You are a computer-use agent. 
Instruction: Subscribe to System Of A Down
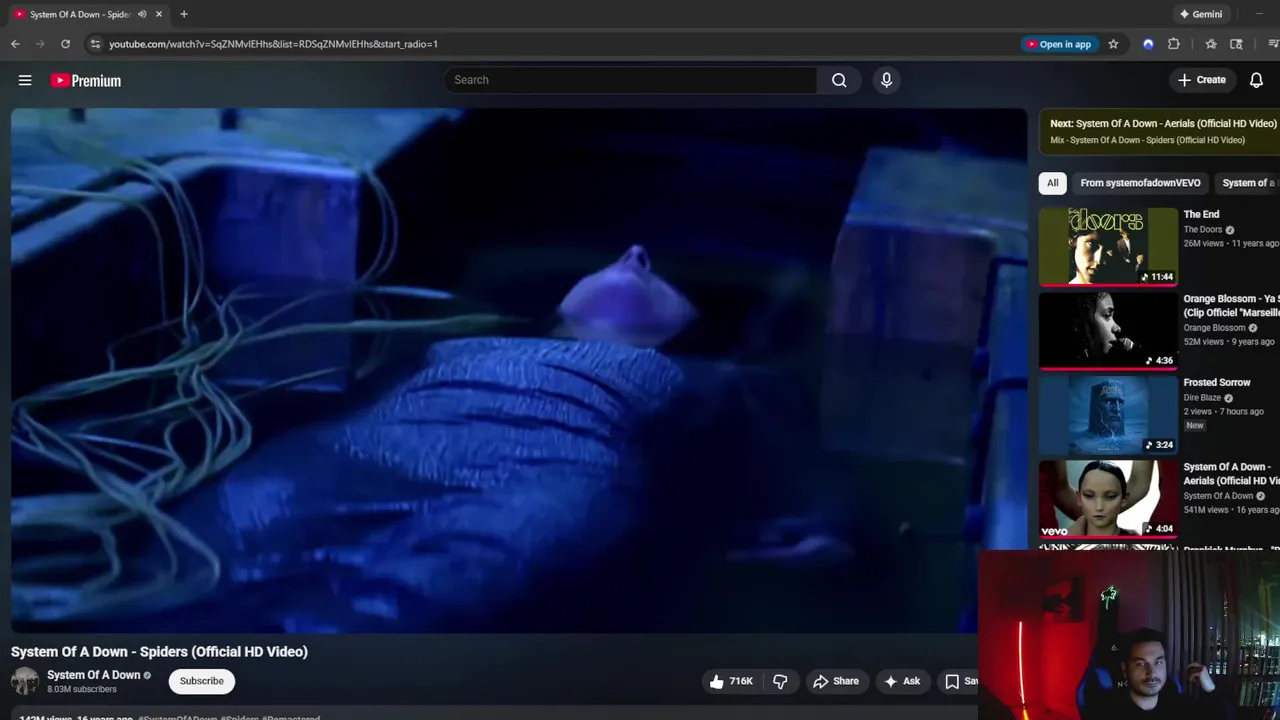[x=201, y=681]
